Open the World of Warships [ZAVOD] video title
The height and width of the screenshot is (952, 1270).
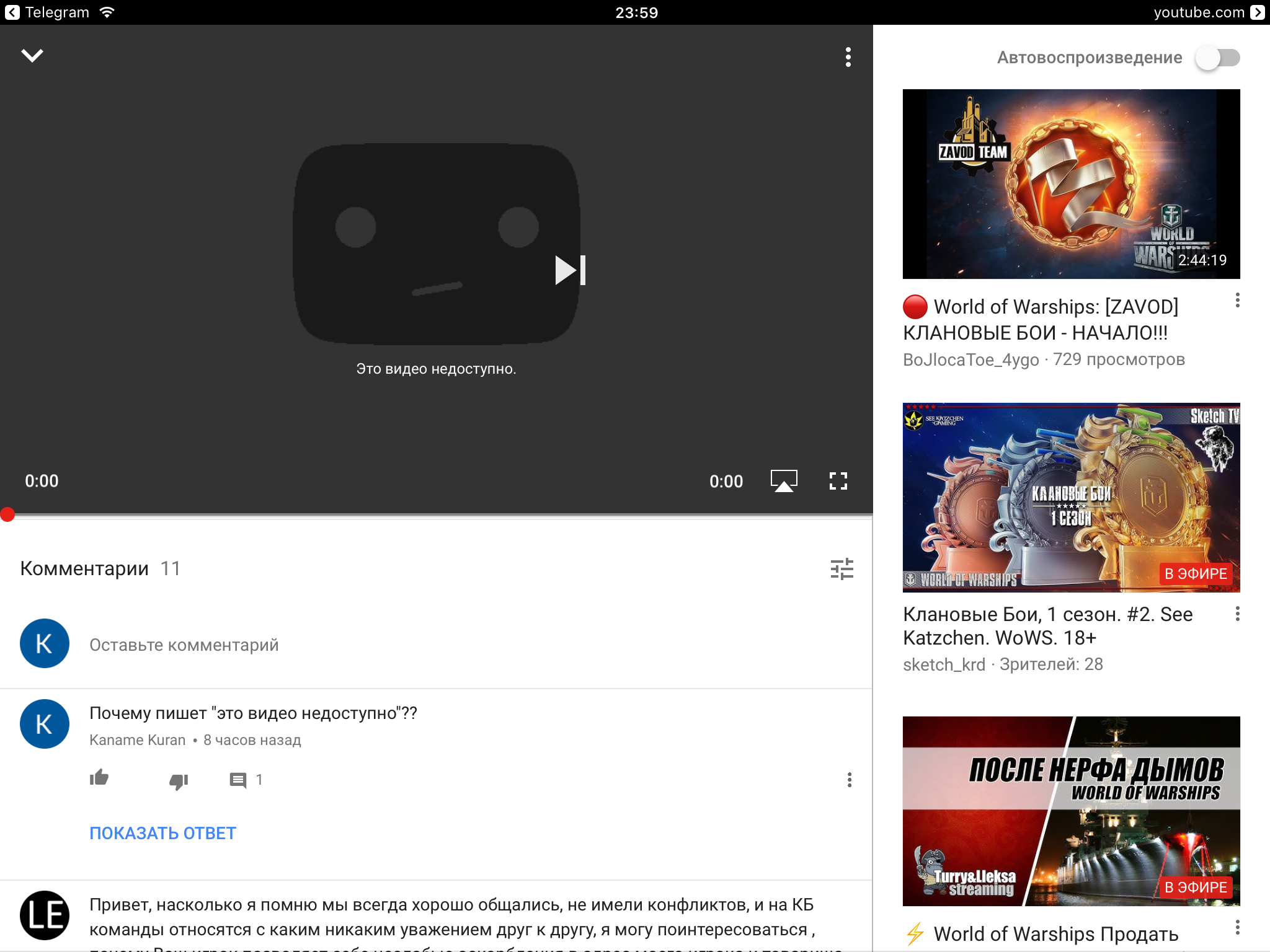coord(1042,320)
